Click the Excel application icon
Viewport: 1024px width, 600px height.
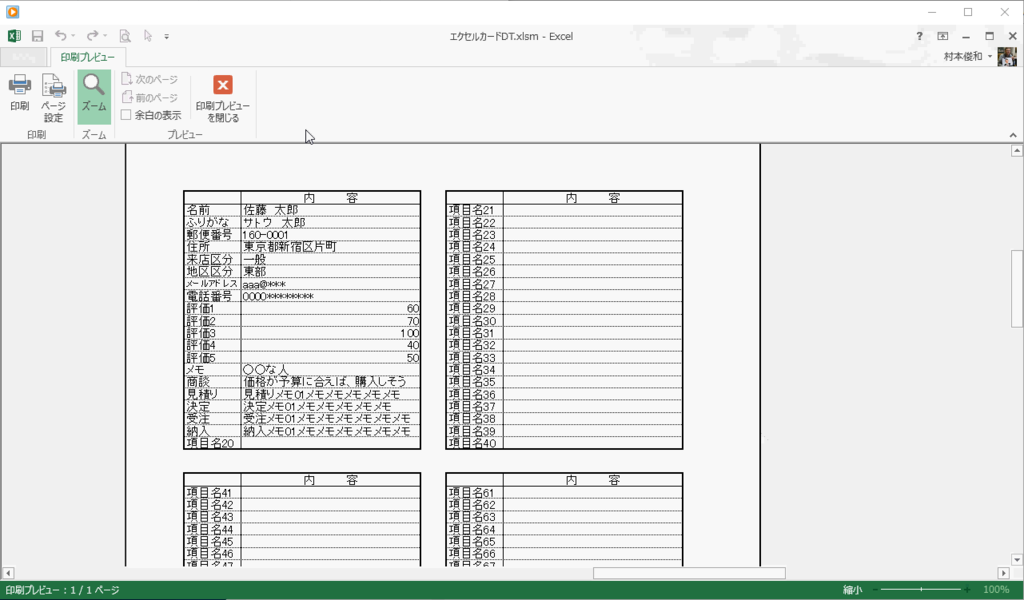point(14,36)
